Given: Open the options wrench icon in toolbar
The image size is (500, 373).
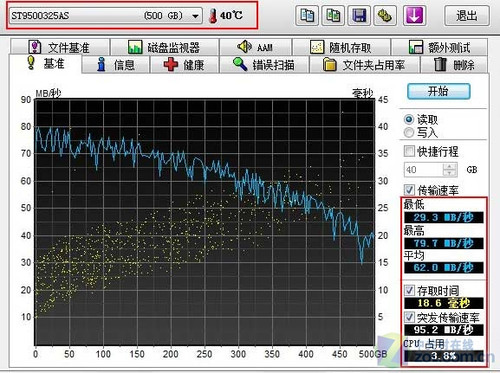Looking at the screenshot, I should click(385, 16).
